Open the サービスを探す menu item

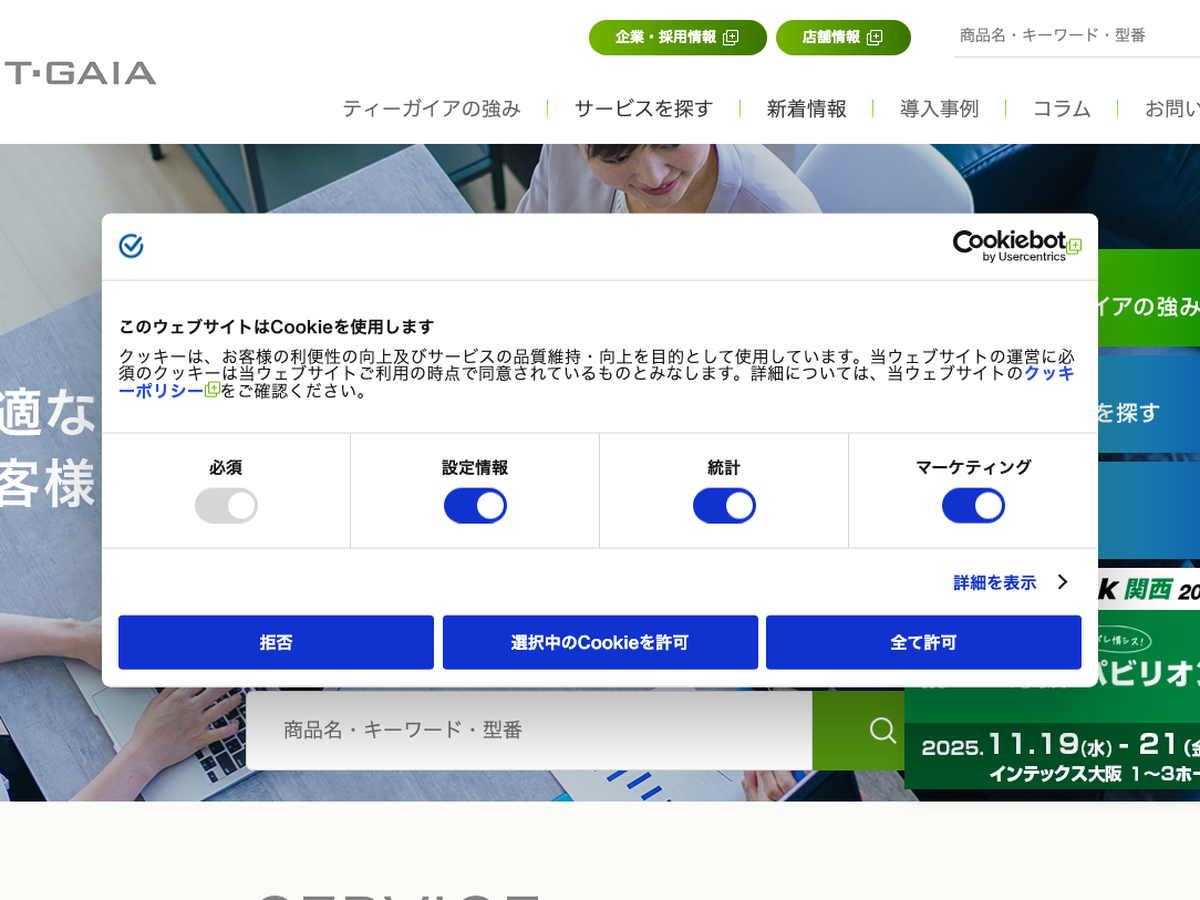643,109
